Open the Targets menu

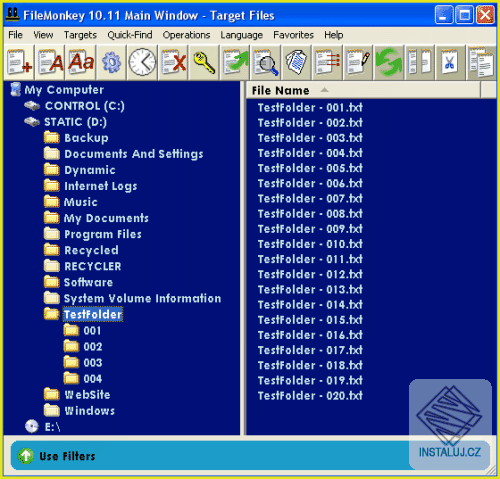coord(80,35)
